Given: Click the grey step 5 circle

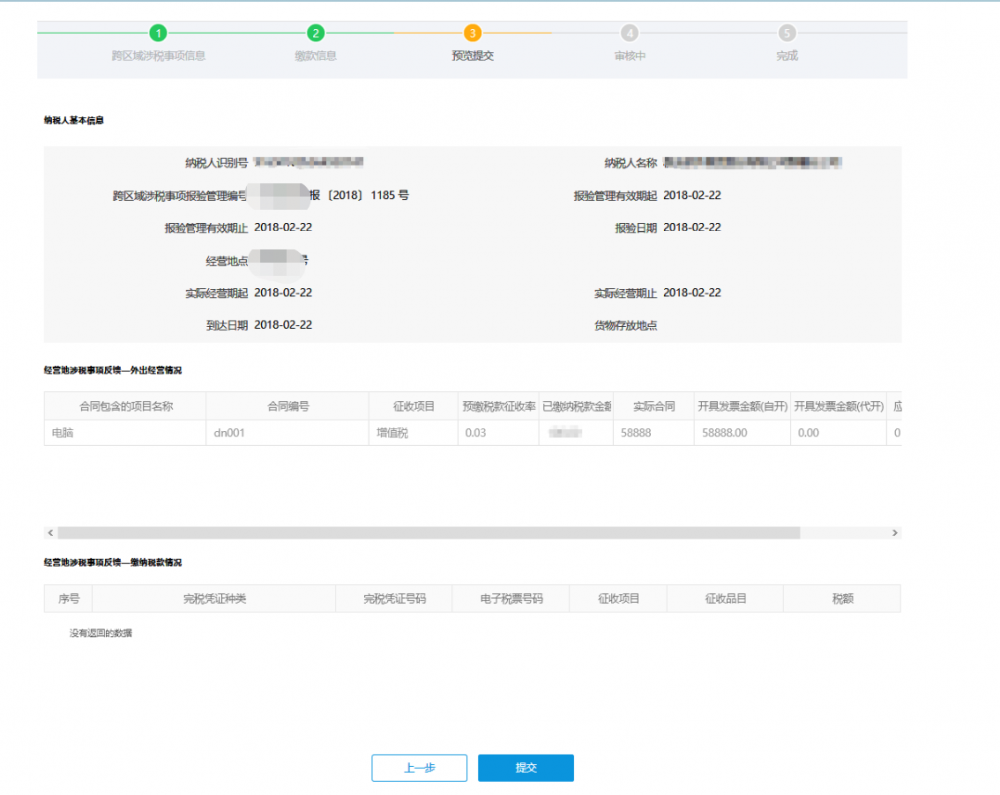Looking at the screenshot, I should pos(787,33).
